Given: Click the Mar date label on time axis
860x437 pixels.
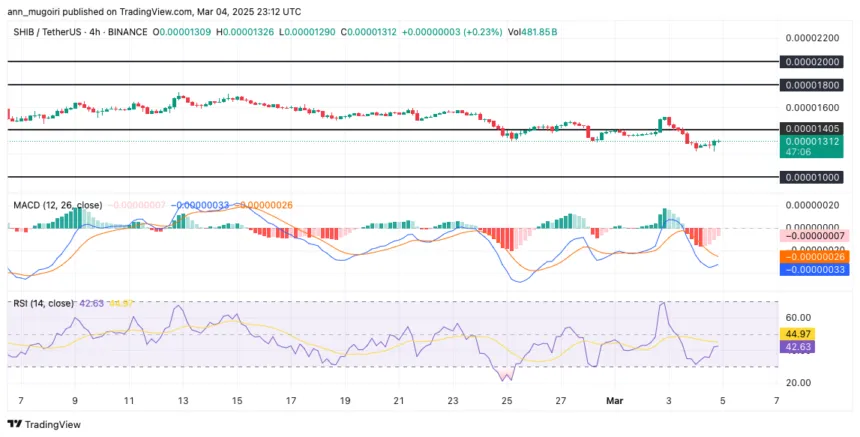Looking at the screenshot, I should click(x=614, y=400).
